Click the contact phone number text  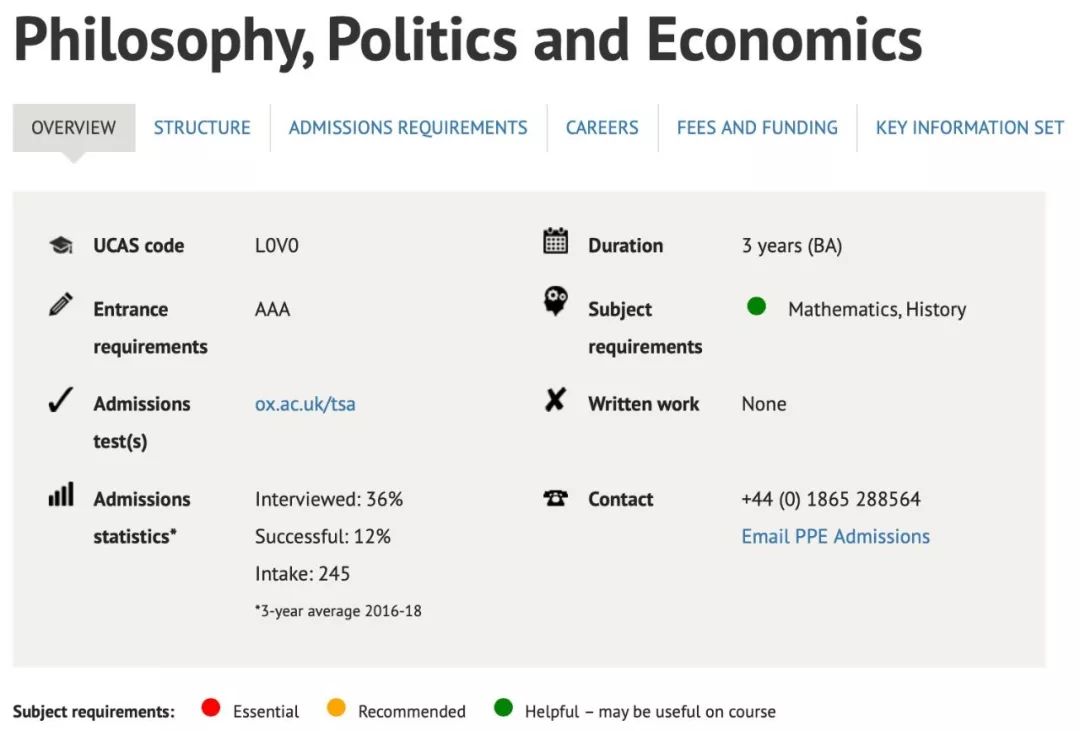830,499
